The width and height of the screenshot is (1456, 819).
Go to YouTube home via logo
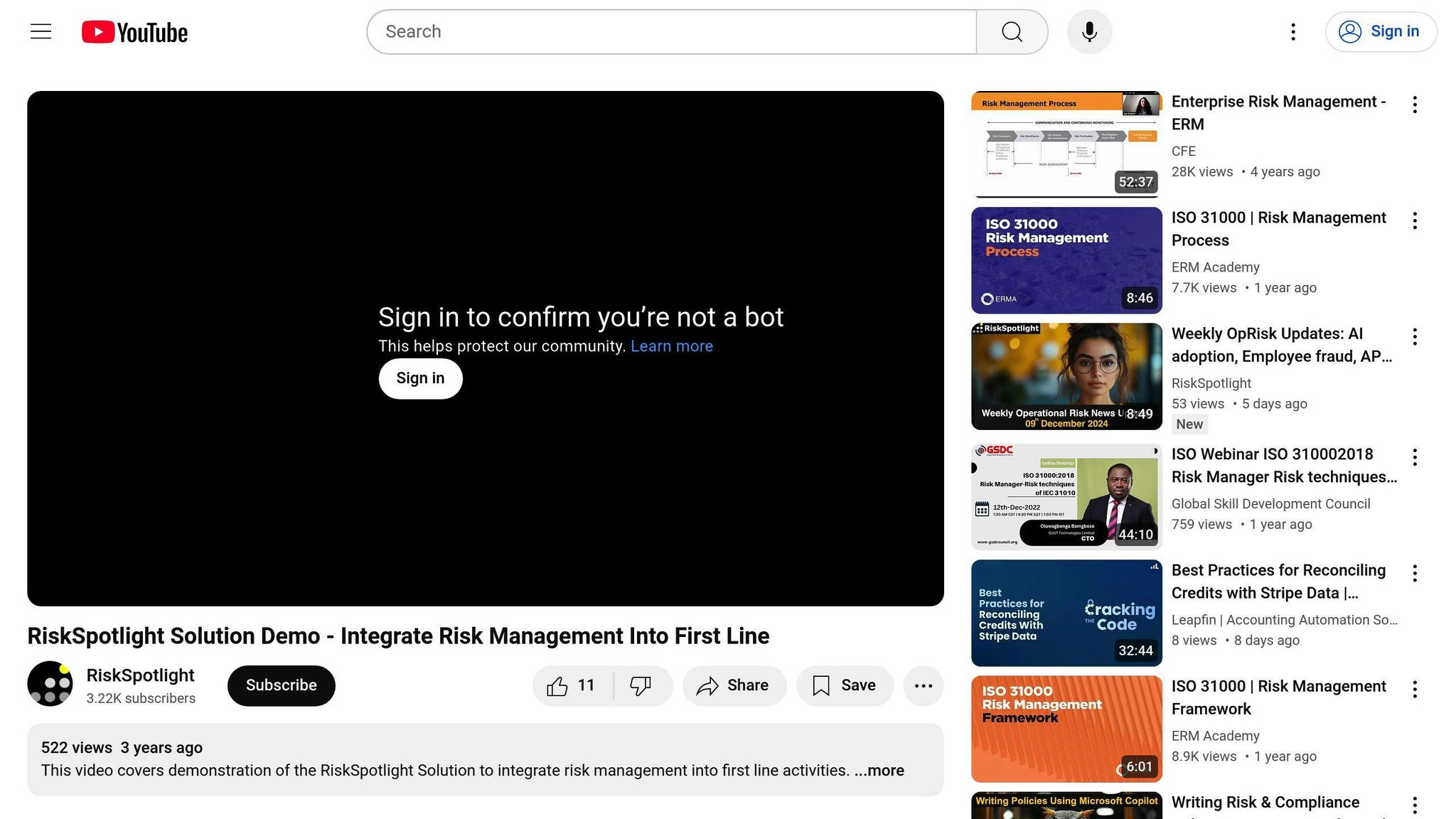coord(134,32)
